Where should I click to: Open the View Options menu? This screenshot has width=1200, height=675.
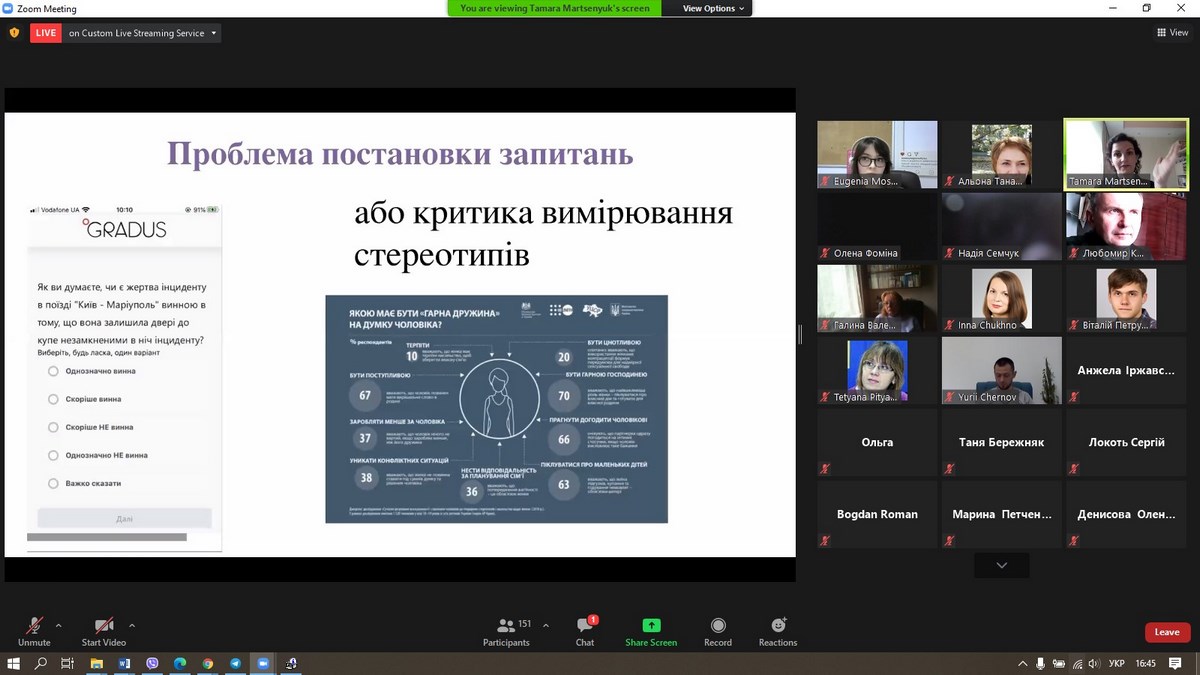714,8
